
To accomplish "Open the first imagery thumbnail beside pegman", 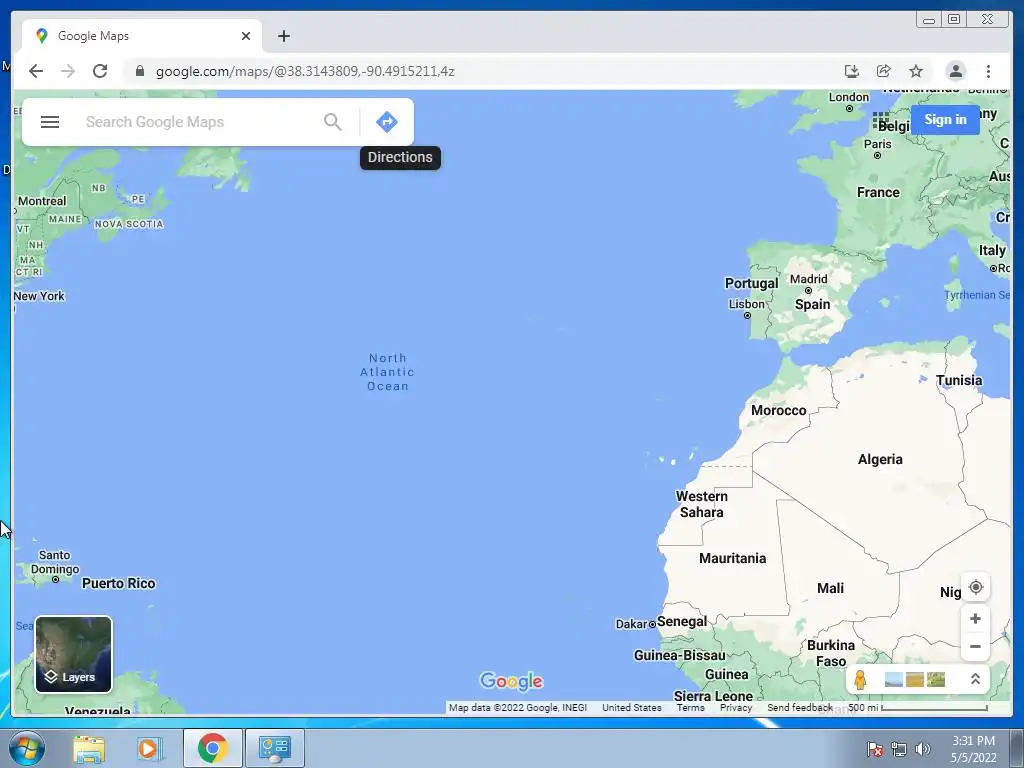I will point(893,680).
